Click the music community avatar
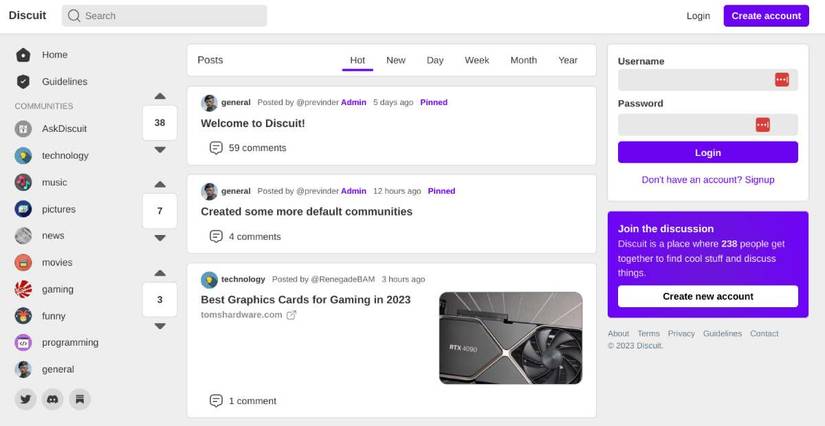Viewport: 825px width, 426px height. point(23,182)
